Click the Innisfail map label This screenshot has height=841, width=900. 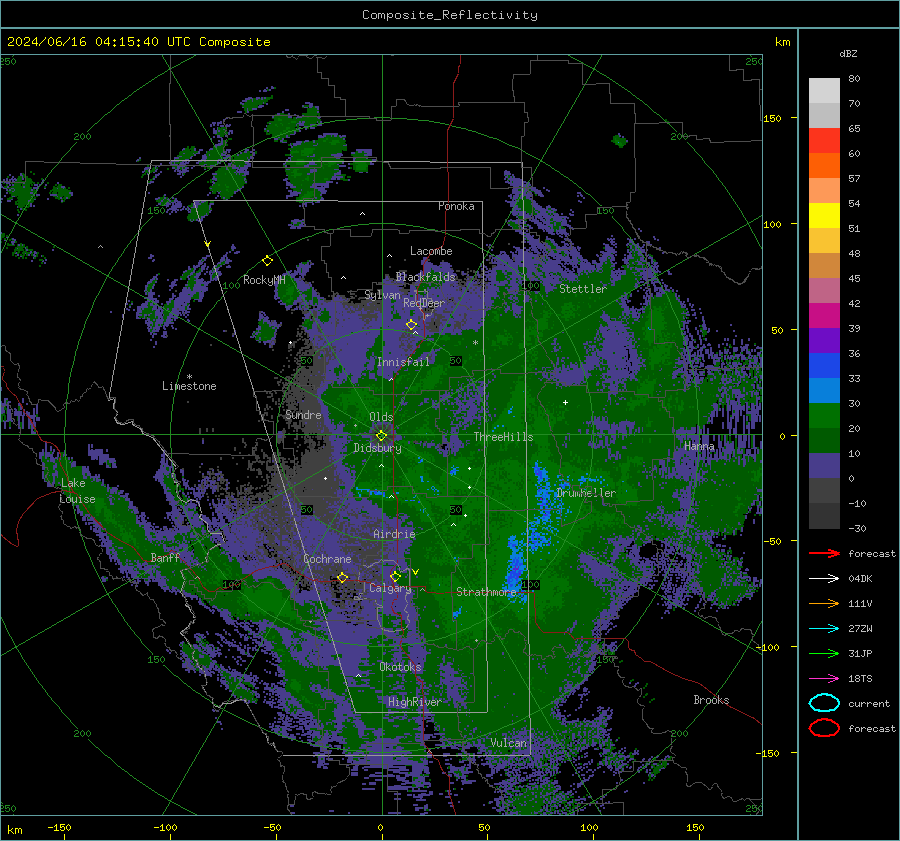coord(403,362)
